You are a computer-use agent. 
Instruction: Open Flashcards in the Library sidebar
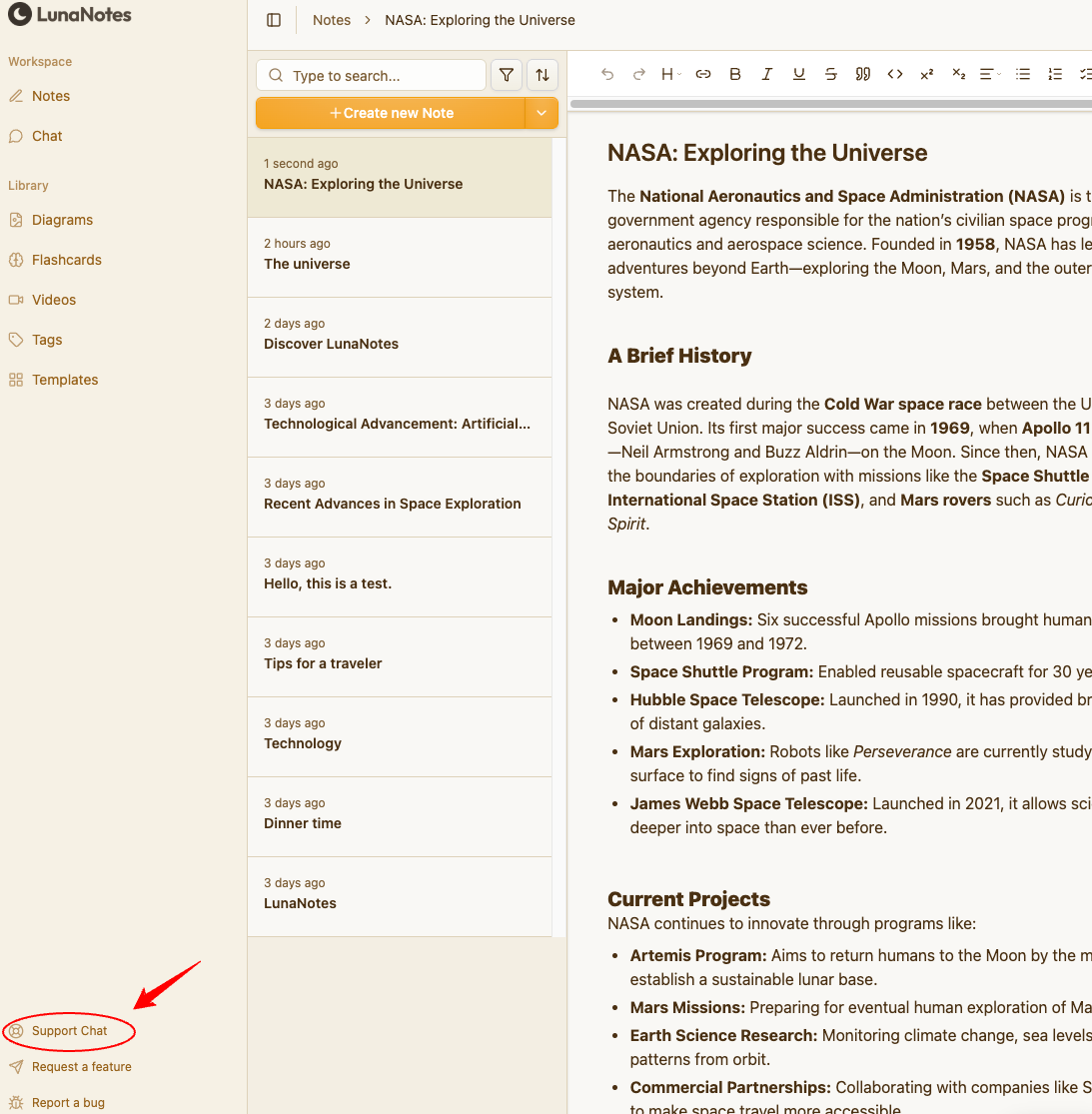(66, 260)
